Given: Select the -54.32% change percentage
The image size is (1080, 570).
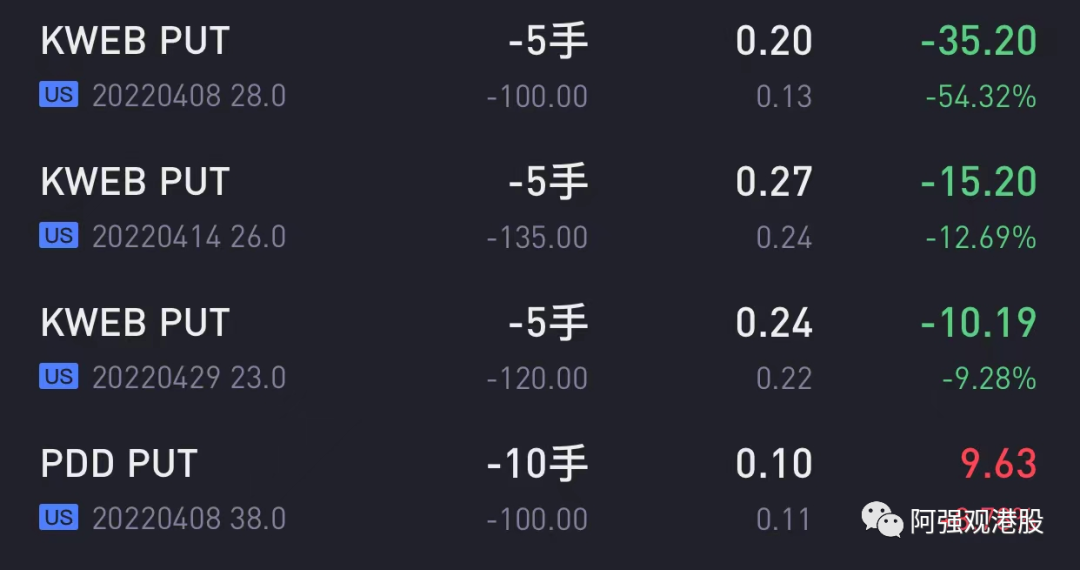Looking at the screenshot, I should [981, 97].
